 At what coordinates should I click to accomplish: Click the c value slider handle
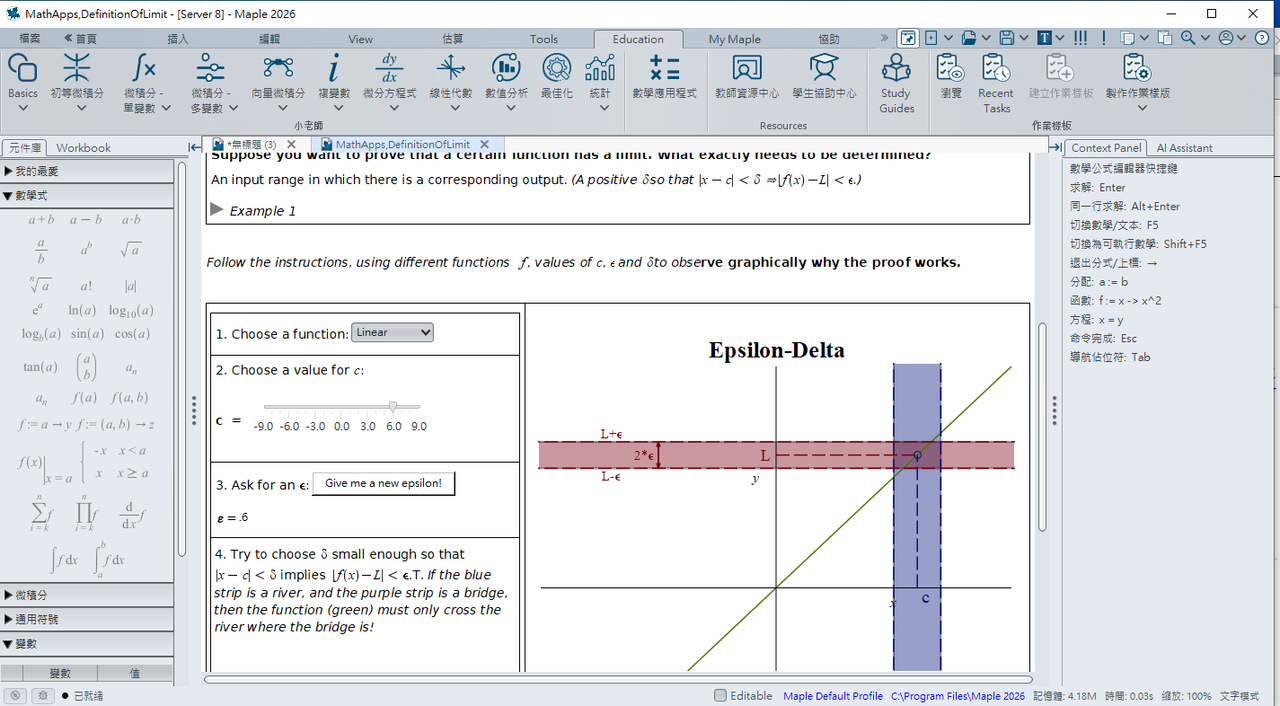393,406
